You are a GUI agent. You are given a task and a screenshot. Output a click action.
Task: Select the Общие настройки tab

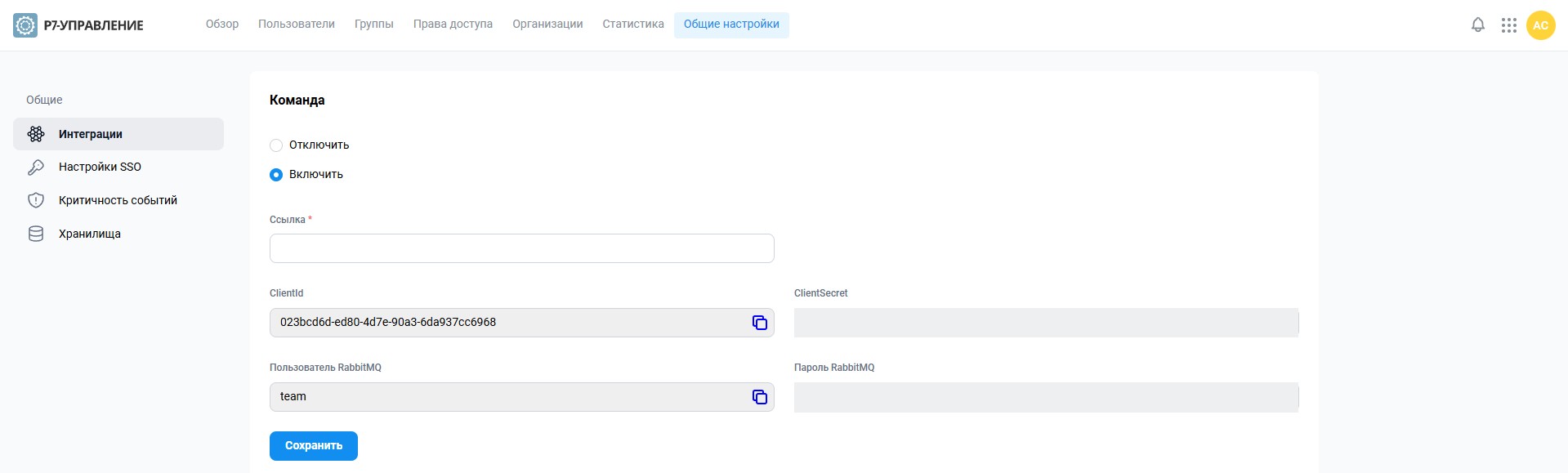pyautogui.click(x=731, y=25)
